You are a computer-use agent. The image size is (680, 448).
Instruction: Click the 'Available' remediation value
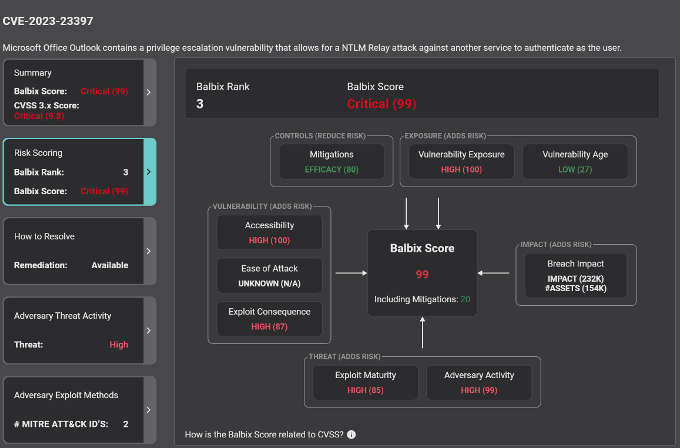(x=110, y=265)
